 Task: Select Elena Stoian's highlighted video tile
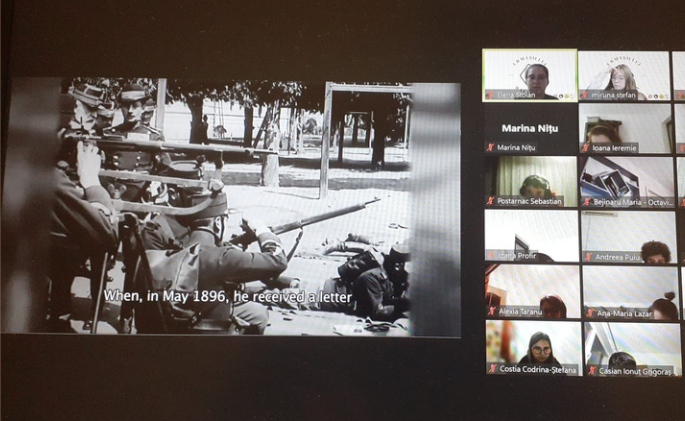529,75
